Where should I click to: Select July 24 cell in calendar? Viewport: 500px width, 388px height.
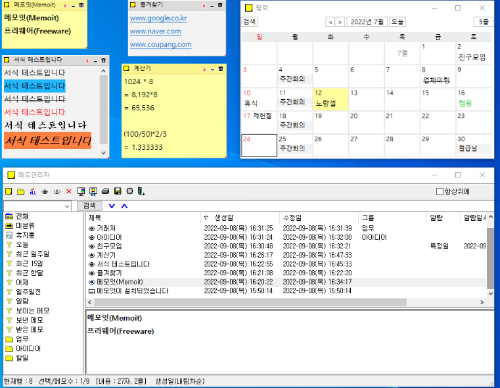(259, 145)
